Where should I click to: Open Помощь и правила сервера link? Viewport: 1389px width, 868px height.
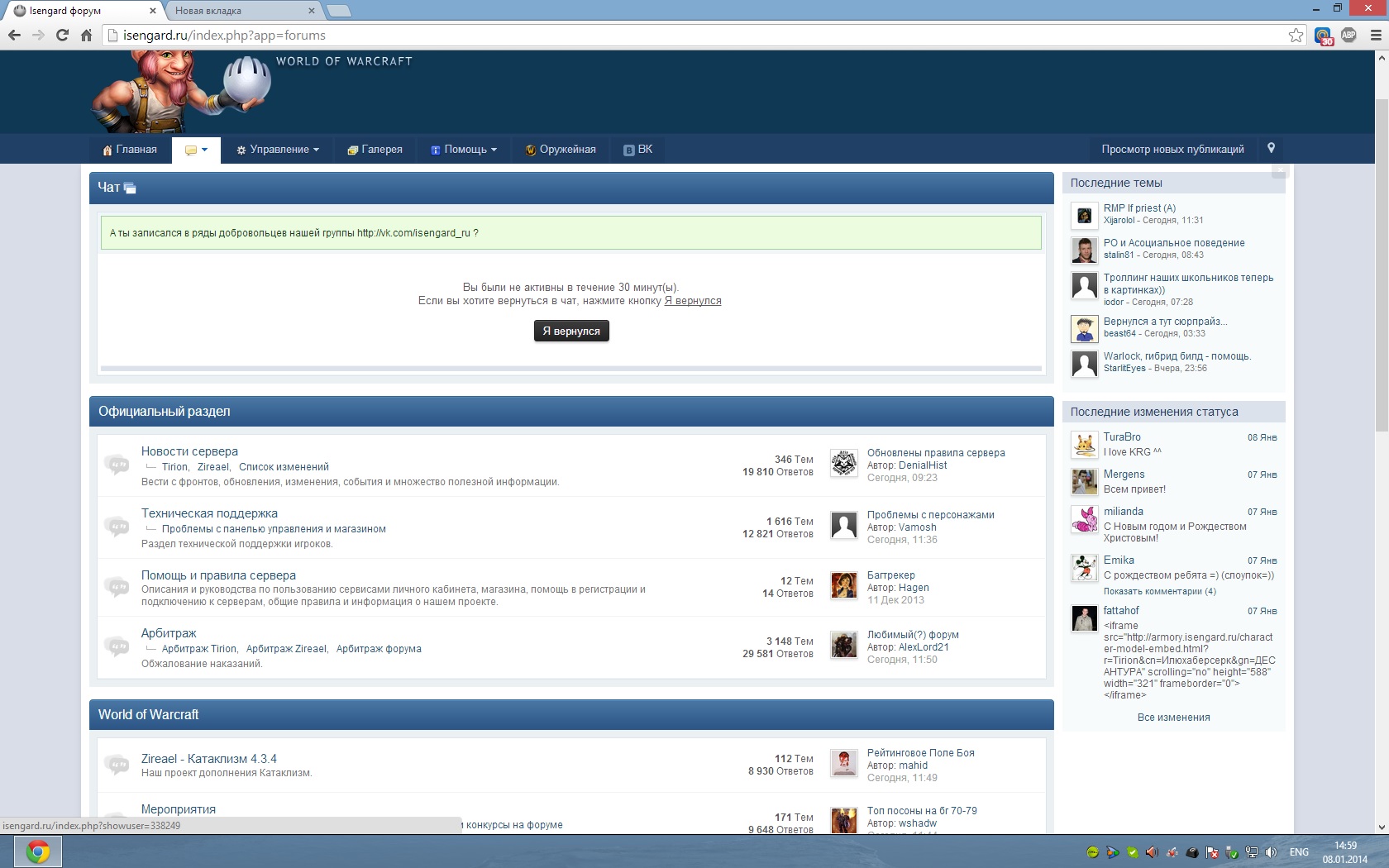218,575
